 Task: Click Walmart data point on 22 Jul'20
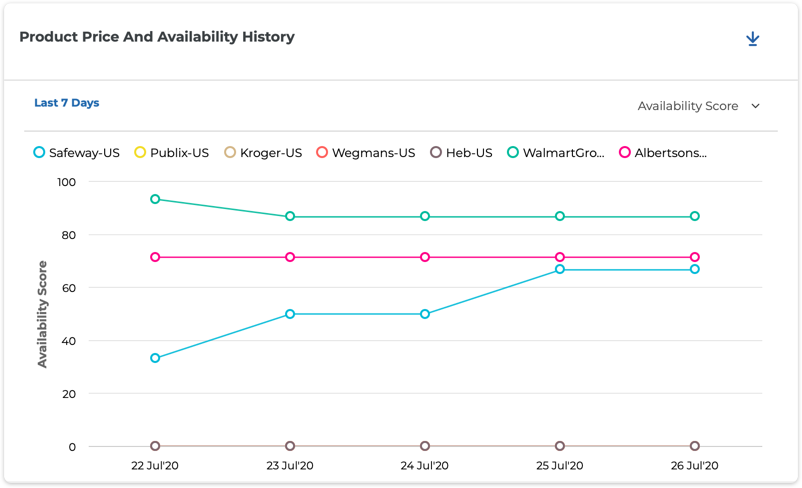coord(155,199)
